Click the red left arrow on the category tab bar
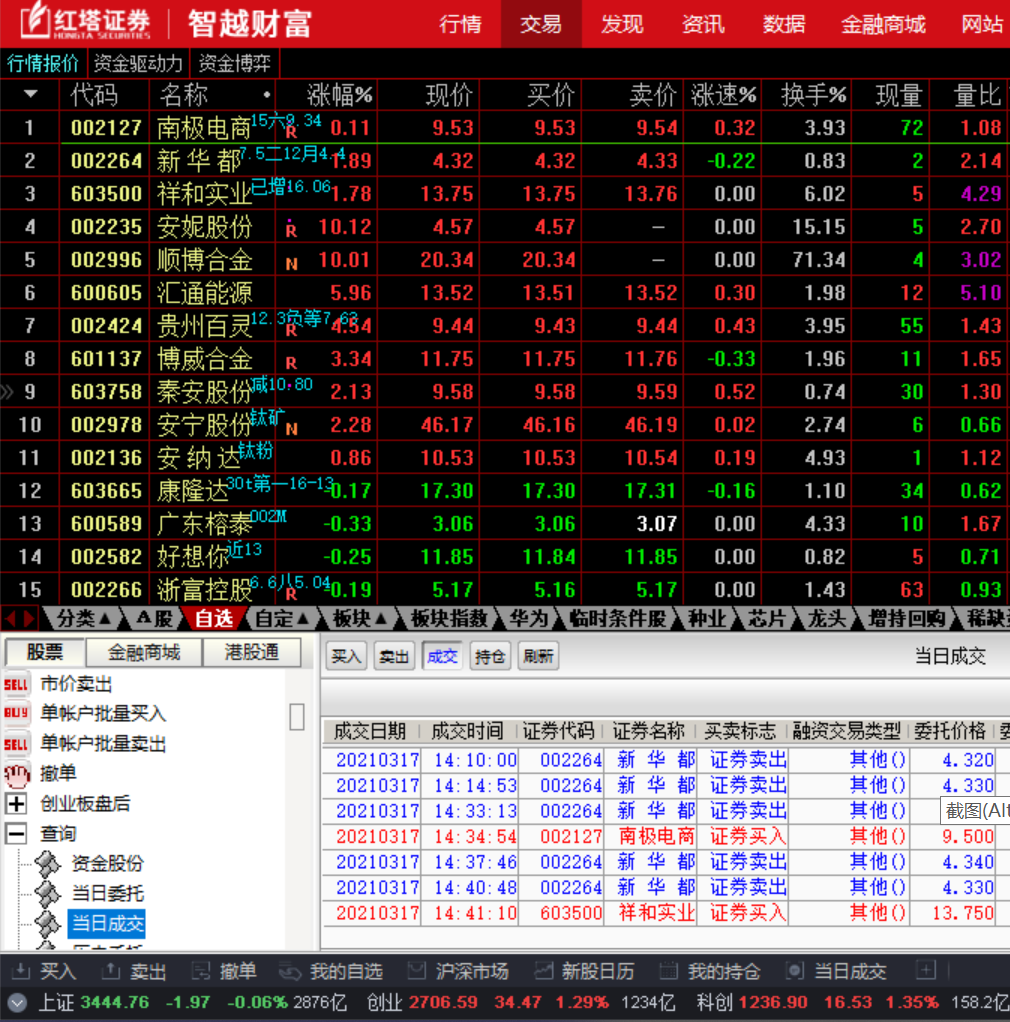The width and height of the screenshot is (1010, 1022). [10, 617]
